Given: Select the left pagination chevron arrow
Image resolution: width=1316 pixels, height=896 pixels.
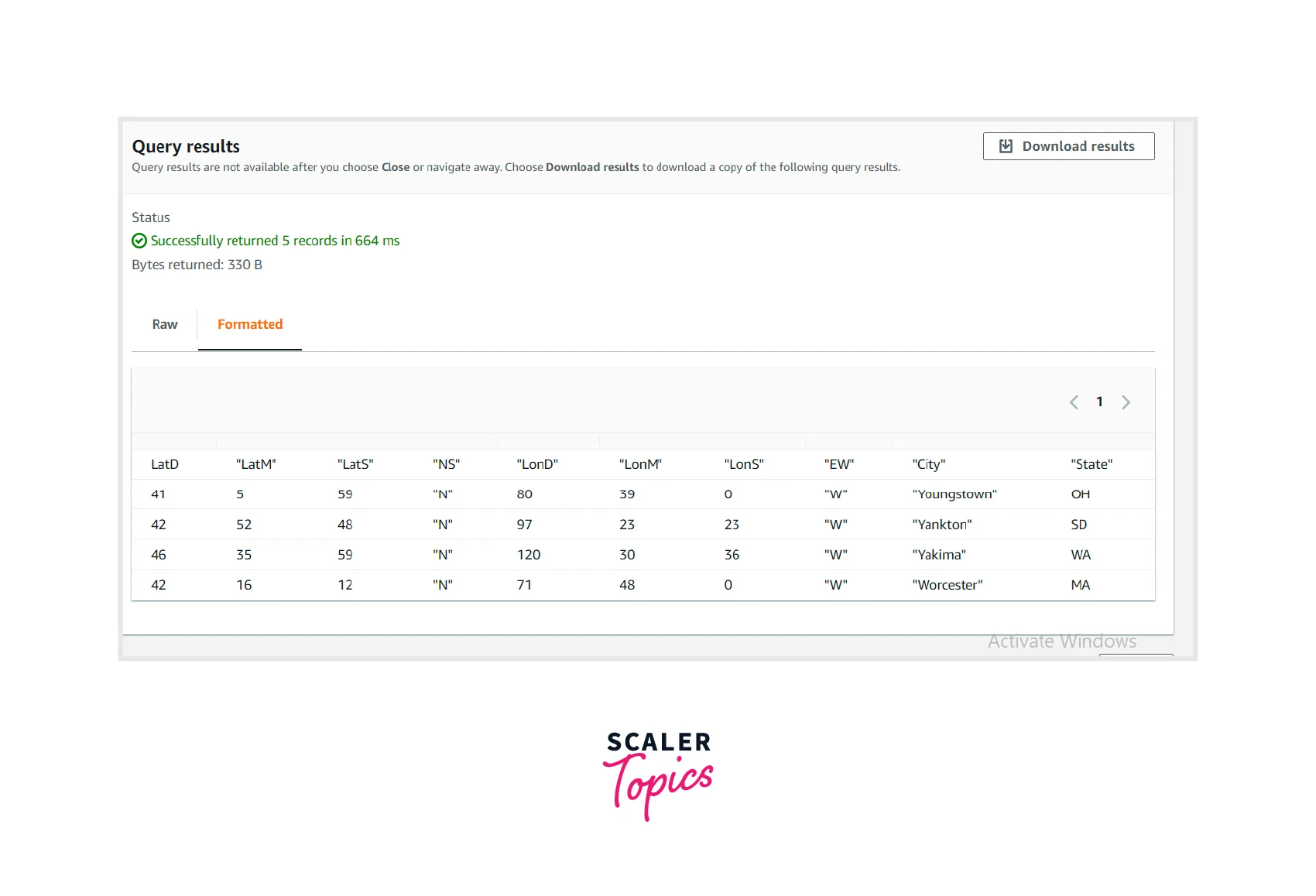Looking at the screenshot, I should [1073, 402].
